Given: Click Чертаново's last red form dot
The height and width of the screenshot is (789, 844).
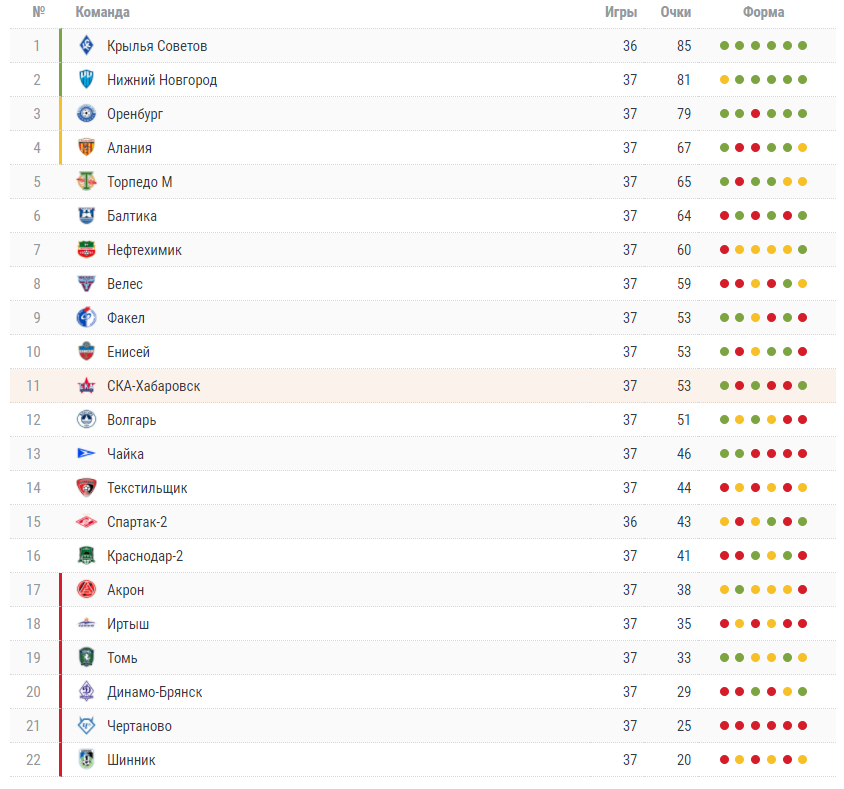Looking at the screenshot, I should (x=803, y=725).
